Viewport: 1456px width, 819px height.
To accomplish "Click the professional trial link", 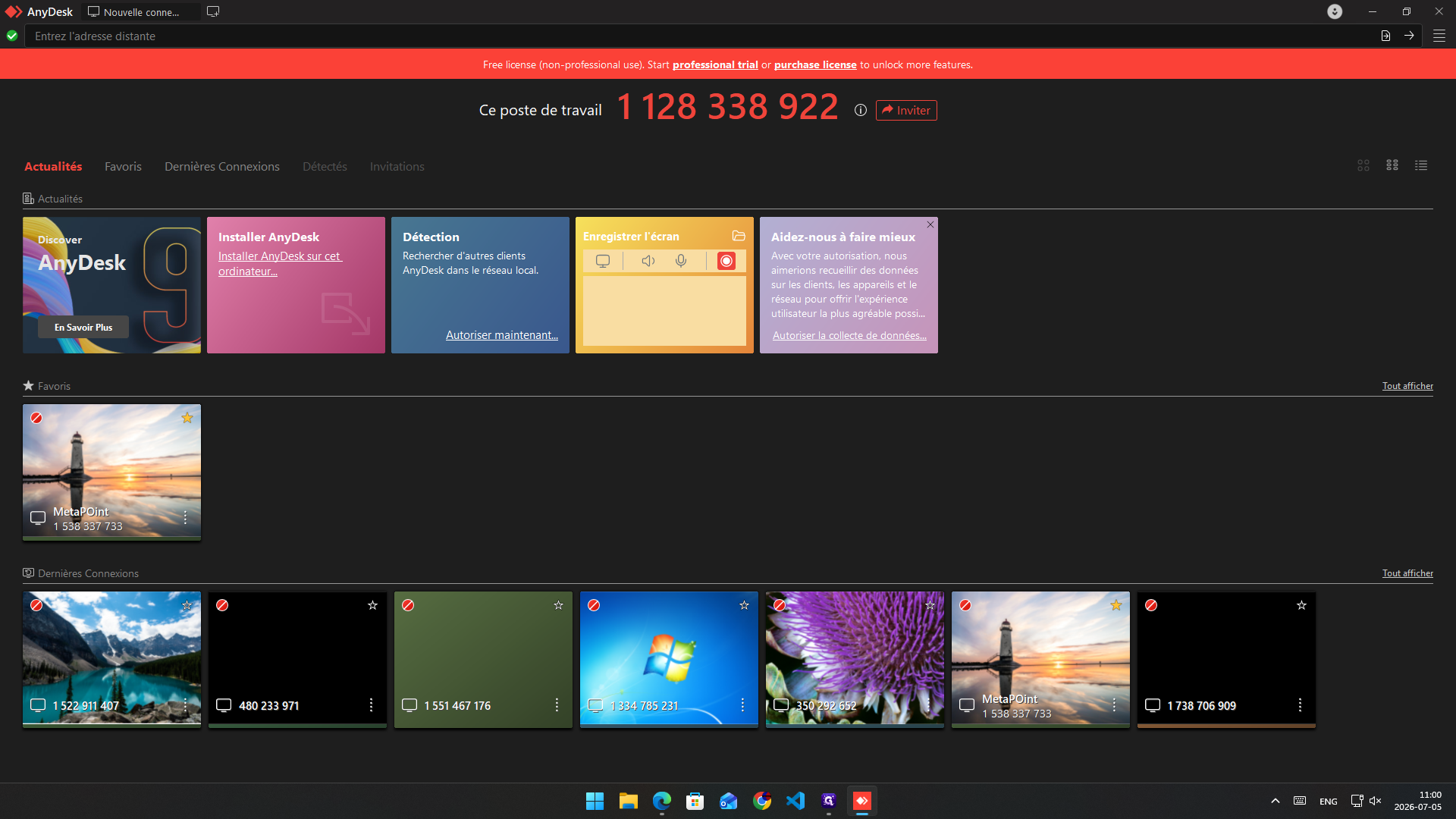I will 715,64.
